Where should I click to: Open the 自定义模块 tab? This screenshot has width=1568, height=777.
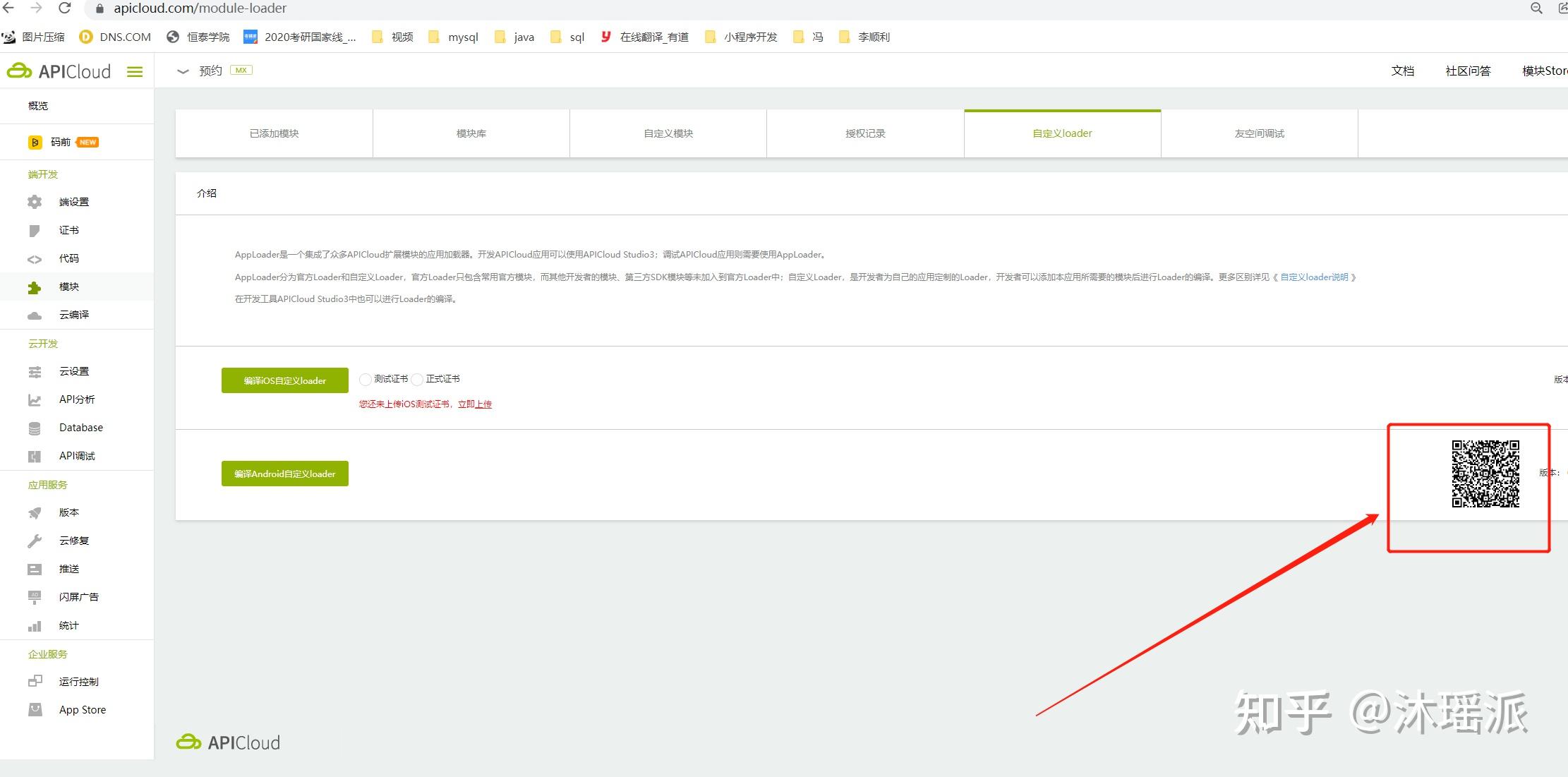tap(668, 133)
